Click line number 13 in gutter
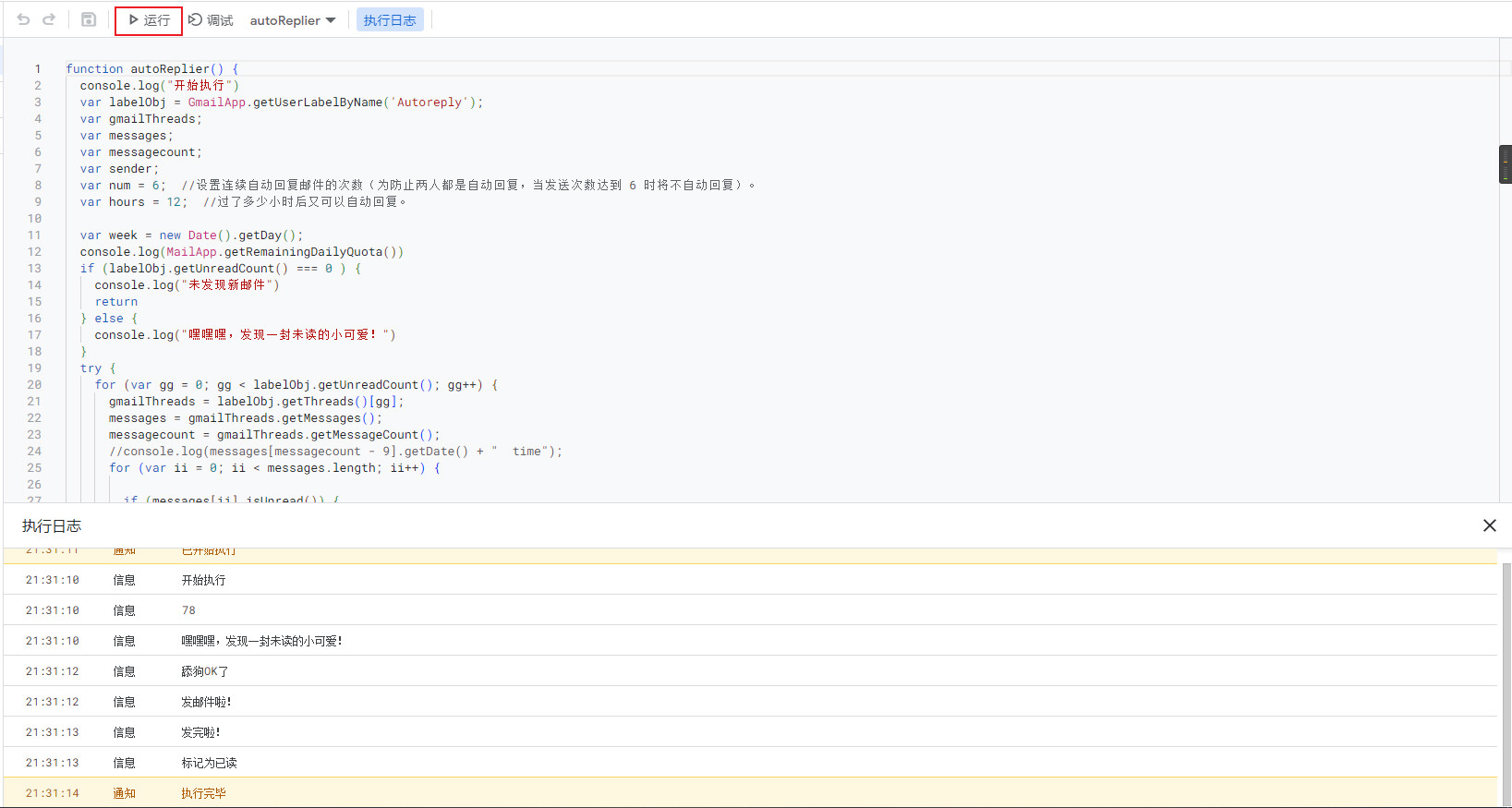 tap(34, 269)
